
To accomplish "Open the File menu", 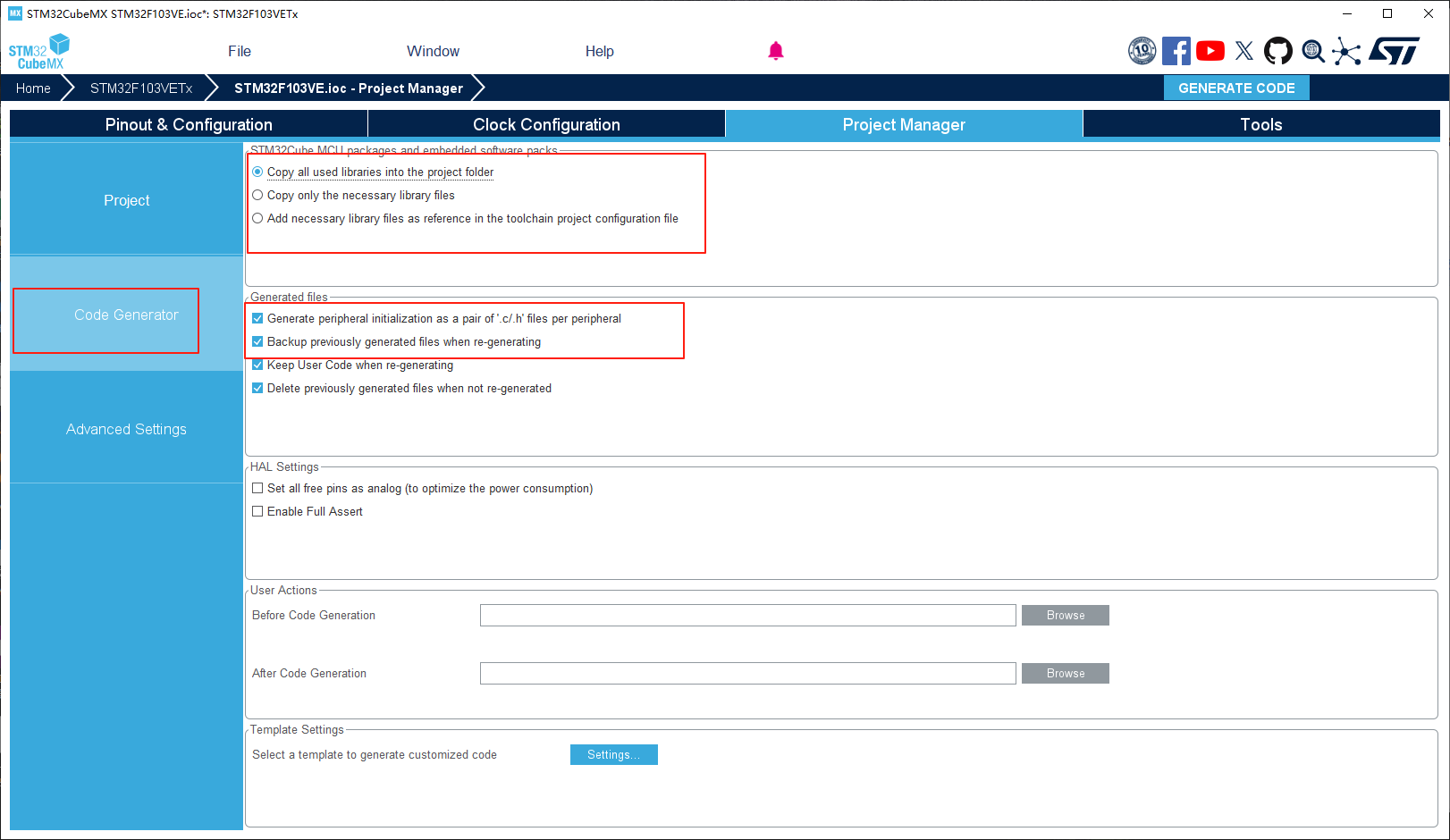I will point(239,52).
